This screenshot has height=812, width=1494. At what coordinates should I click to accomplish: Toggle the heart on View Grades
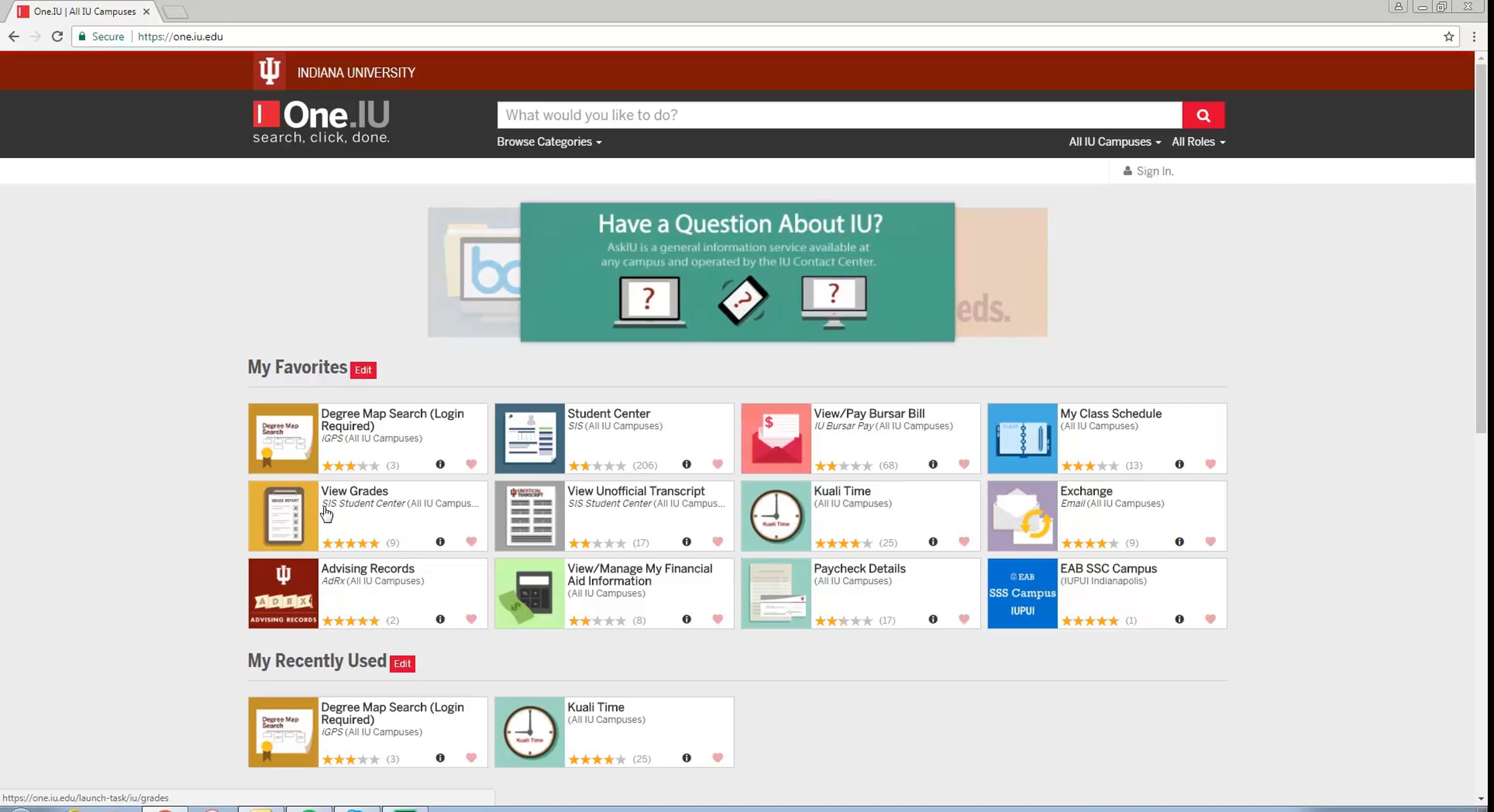click(471, 542)
